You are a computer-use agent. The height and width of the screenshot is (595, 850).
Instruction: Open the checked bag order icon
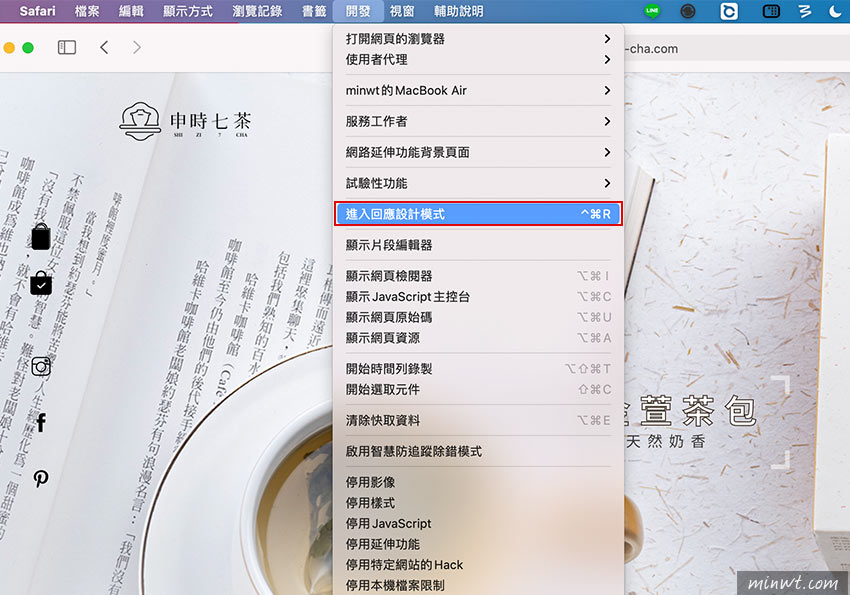tap(41, 283)
